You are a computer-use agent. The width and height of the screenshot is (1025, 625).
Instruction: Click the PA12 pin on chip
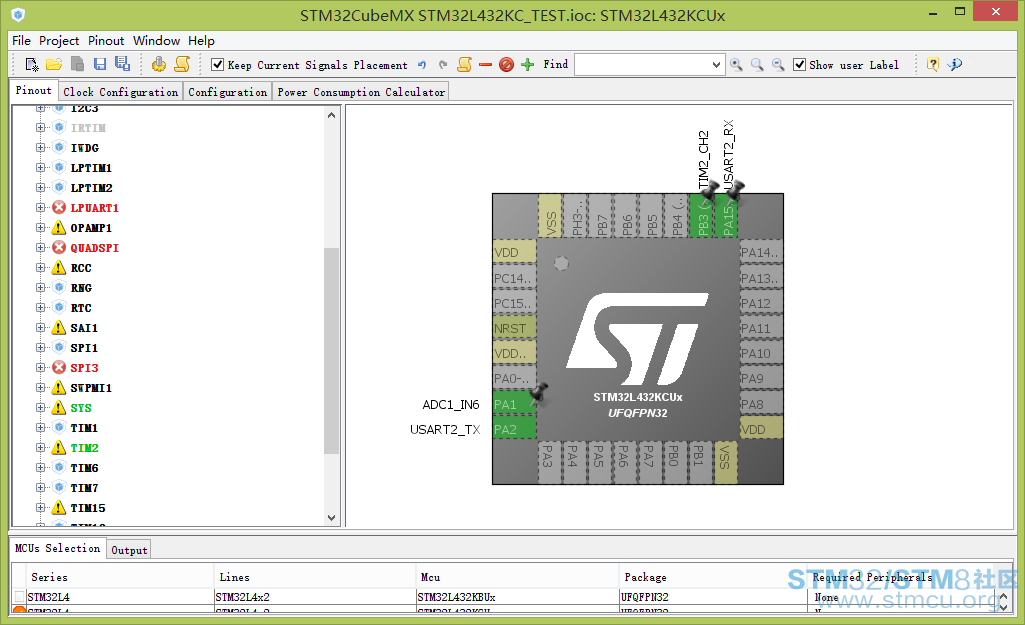[x=762, y=303]
